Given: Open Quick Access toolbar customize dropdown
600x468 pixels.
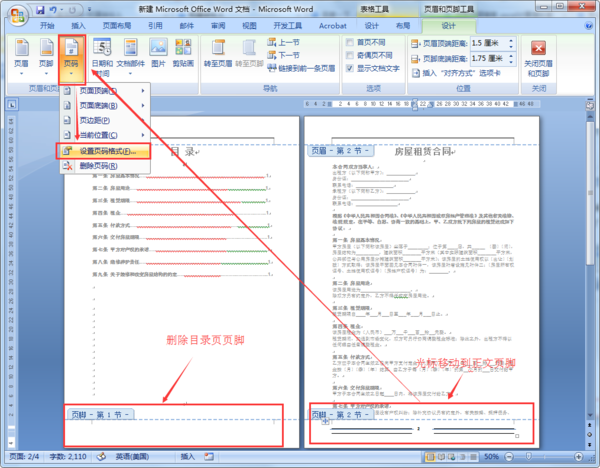Looking at the screenshot, I should [x=90, y=10].
